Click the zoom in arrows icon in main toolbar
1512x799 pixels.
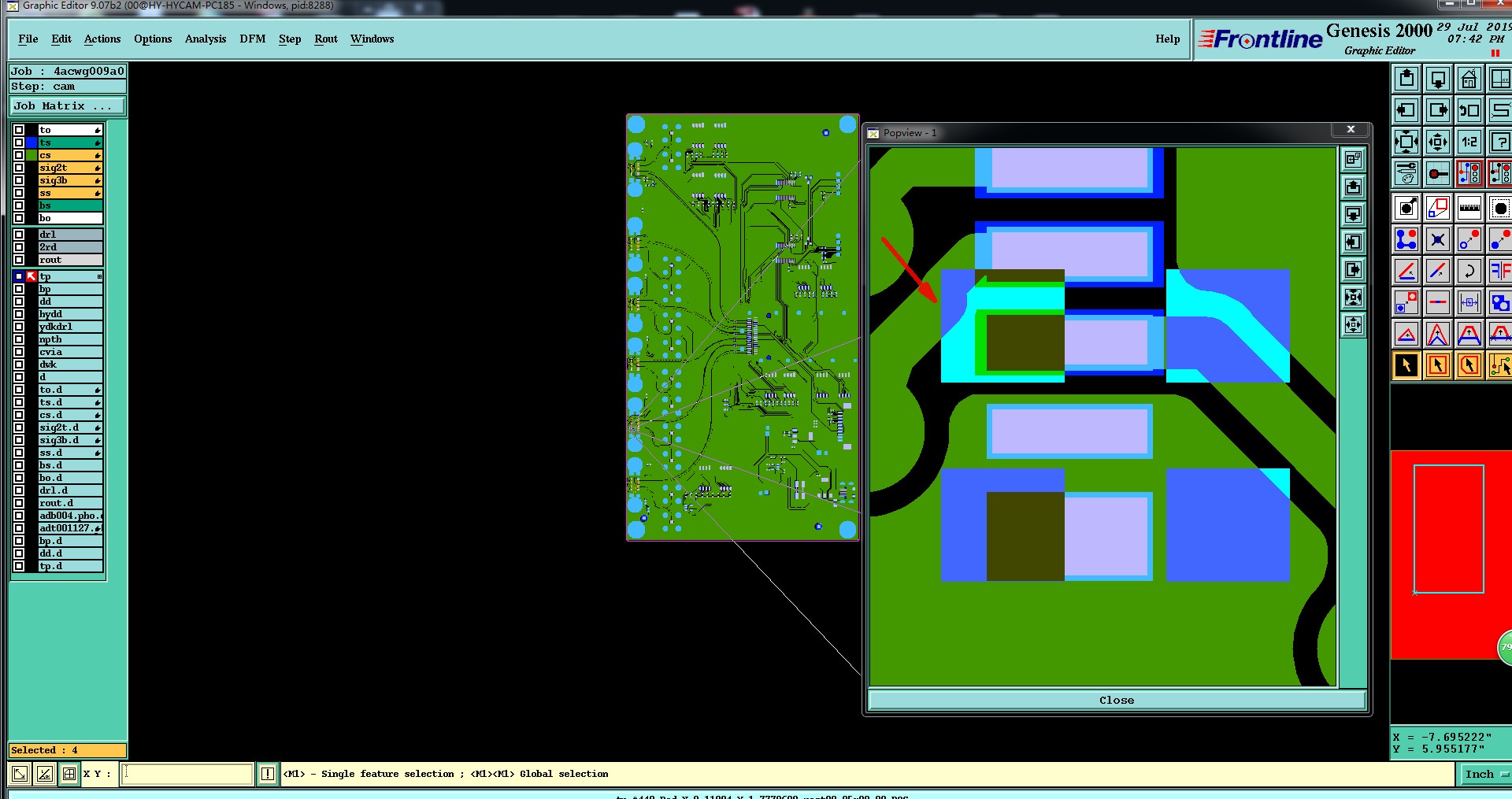coord(1406,142)
